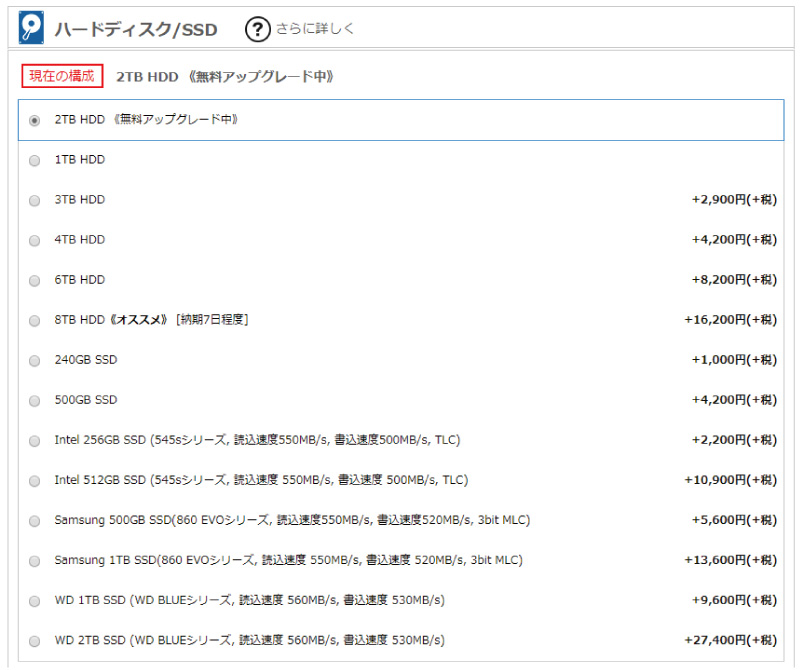Select the 6TB HDD radio button
The width and height of the screenshot is (800, 670).
click(34, 281)
